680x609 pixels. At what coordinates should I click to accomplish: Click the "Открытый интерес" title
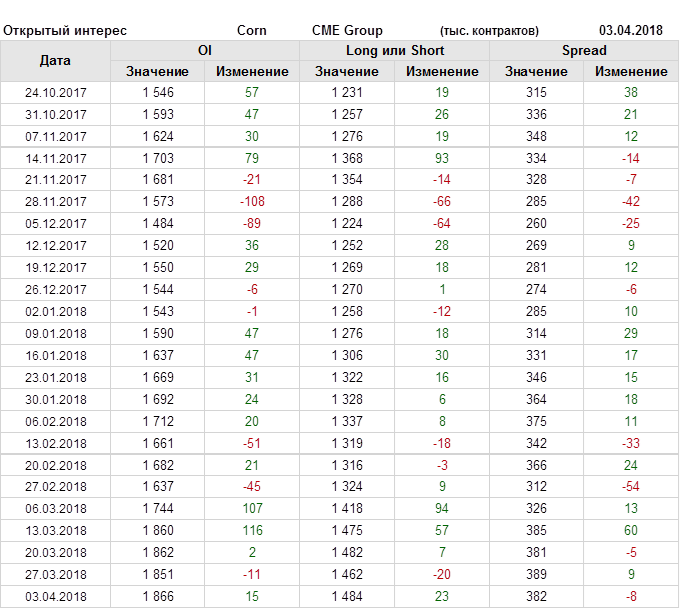pos(65,30)
